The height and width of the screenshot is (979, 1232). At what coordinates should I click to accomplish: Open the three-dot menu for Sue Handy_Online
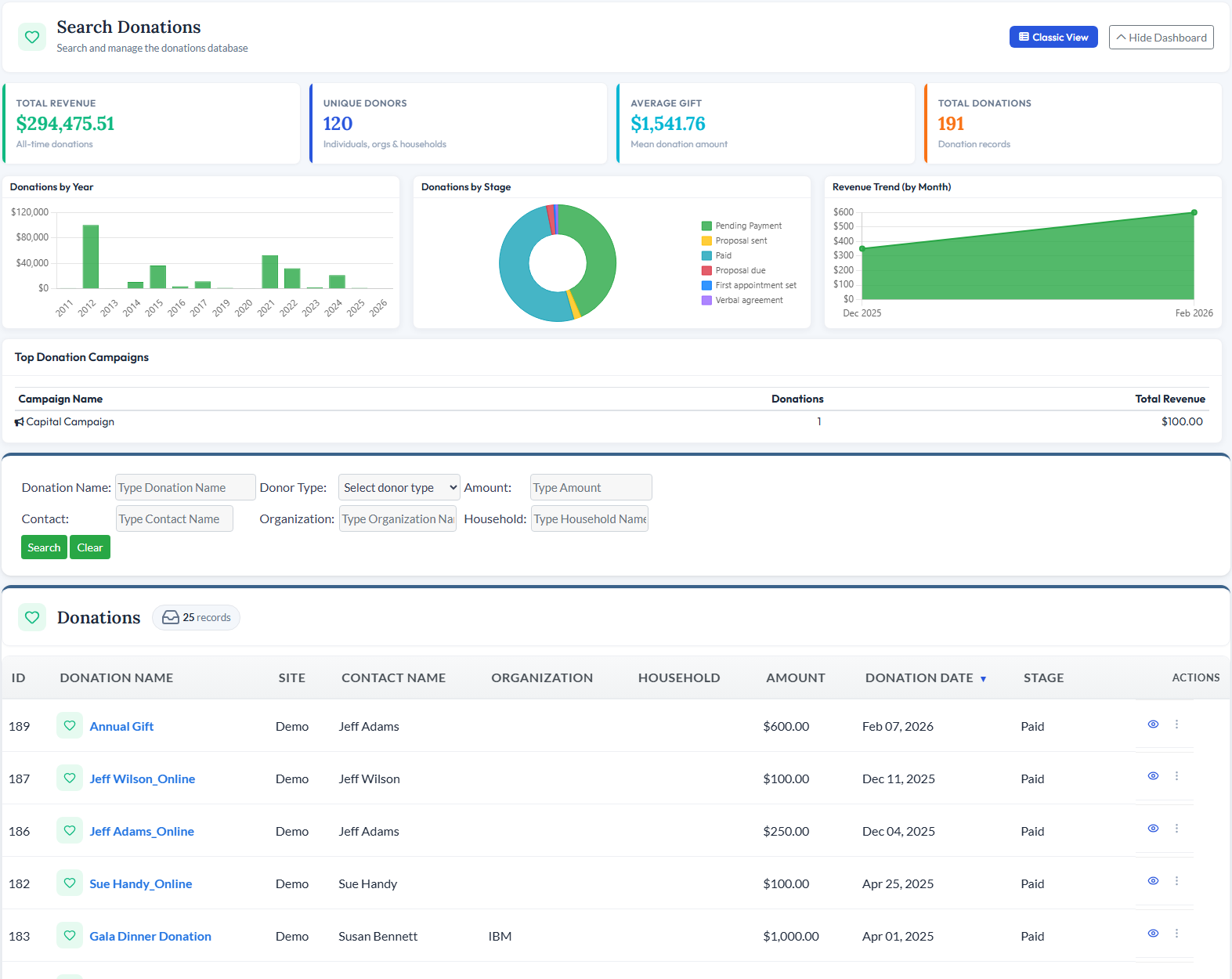coord(1176,881)
